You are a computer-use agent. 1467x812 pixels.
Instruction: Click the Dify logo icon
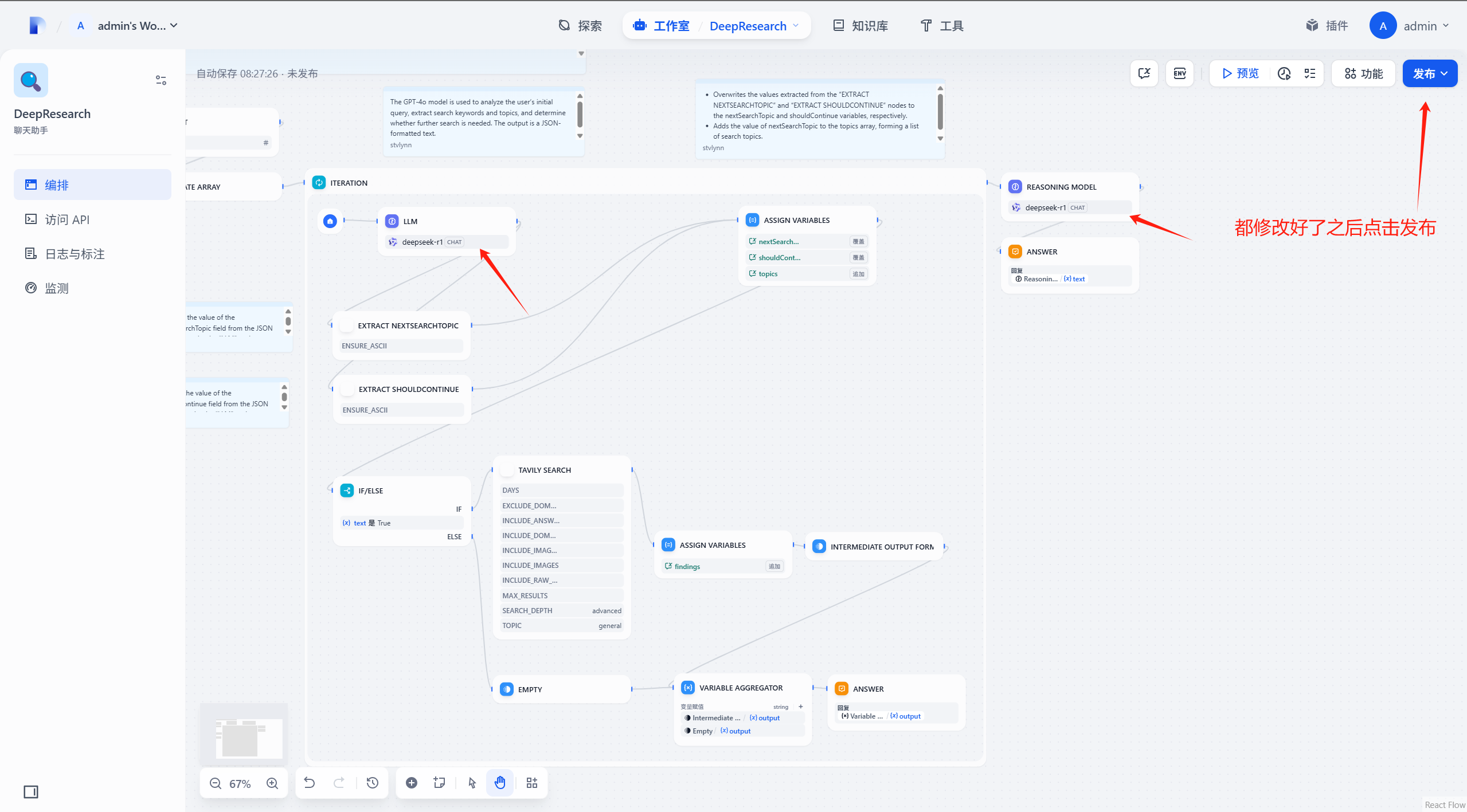(37, 26)
